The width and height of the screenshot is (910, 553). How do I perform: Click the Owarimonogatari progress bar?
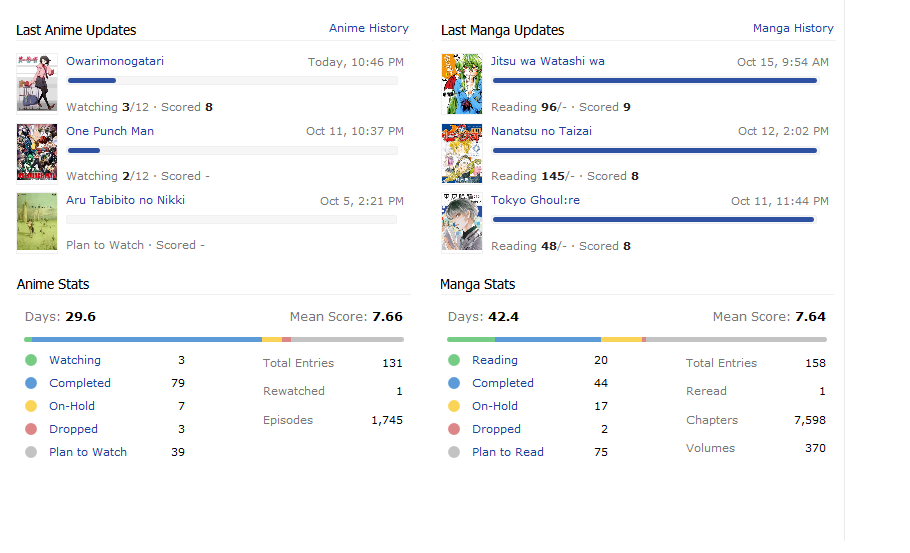click(232, 80)
